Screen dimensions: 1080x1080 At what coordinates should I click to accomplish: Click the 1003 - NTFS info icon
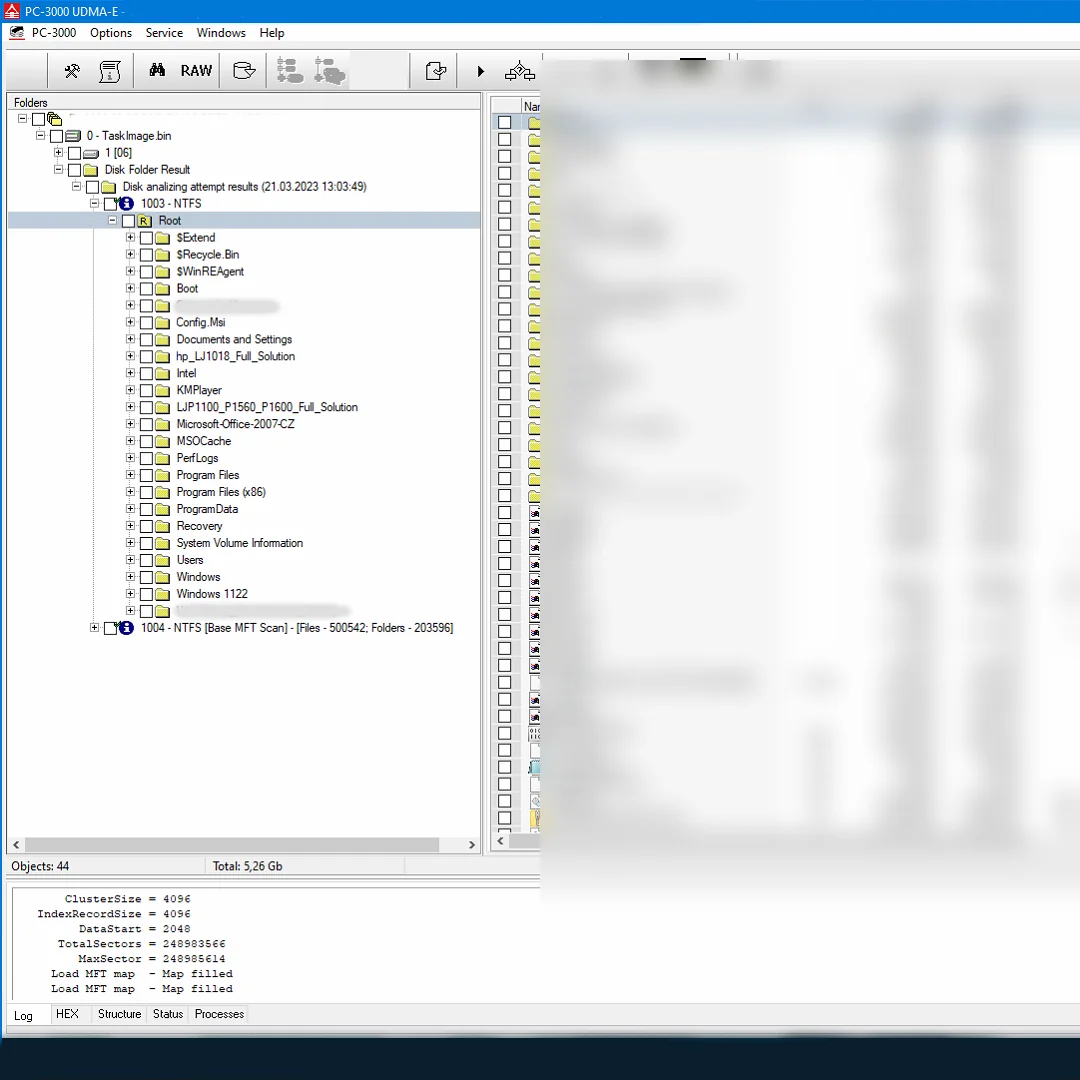click(x=126, y=204)
